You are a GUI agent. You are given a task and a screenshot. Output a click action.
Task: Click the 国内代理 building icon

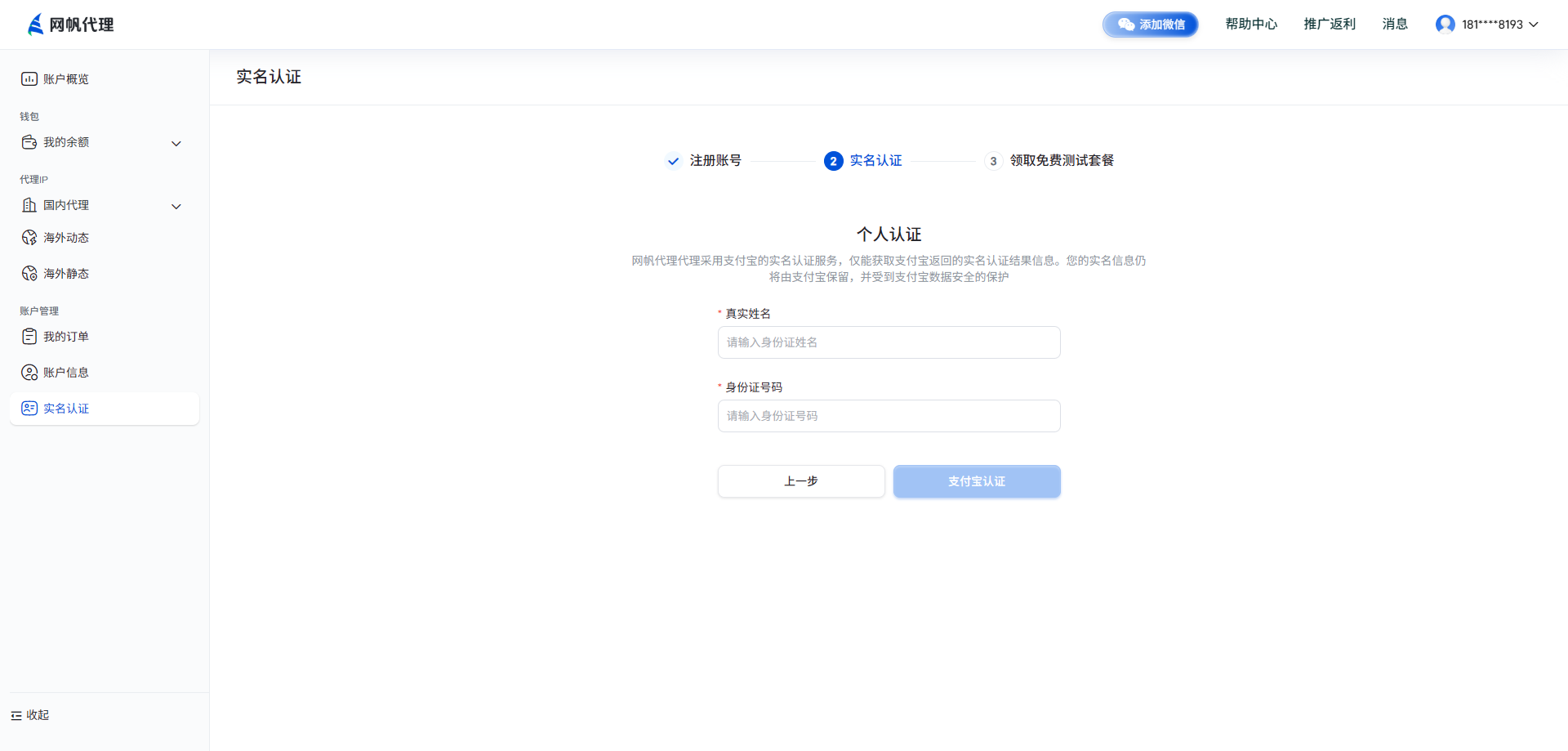(29, 205)
